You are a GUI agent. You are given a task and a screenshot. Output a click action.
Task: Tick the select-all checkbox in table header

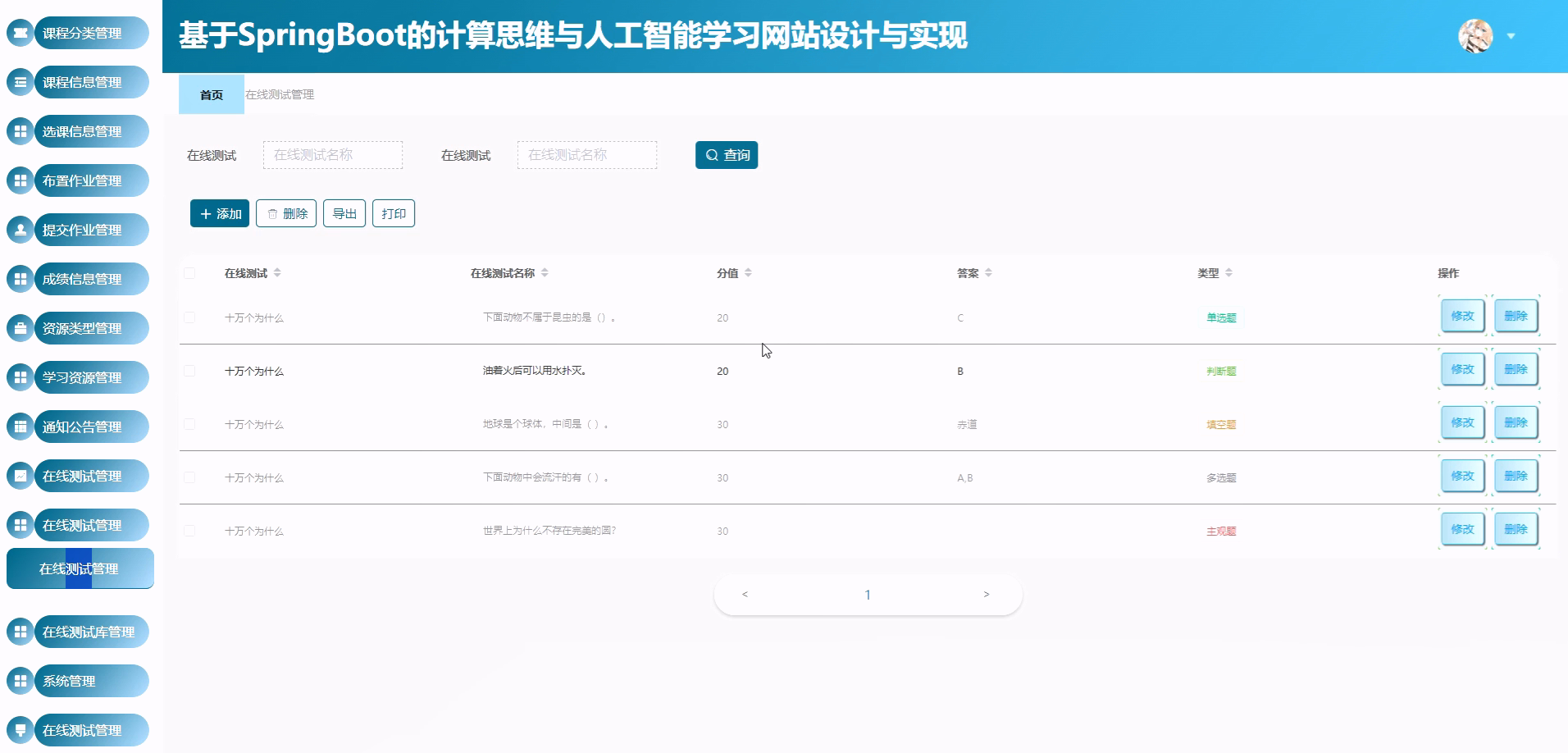tap(189, 273)
